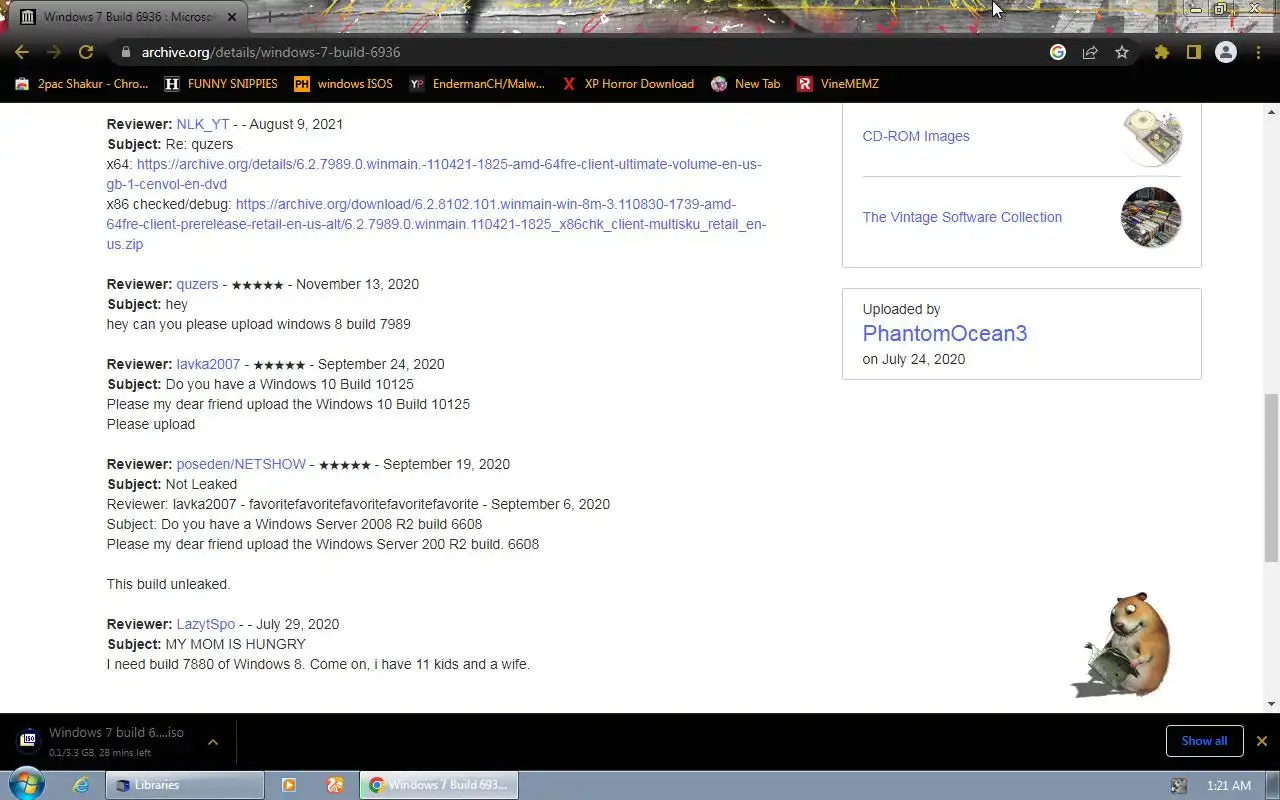Launch Internet Explorer from taskbar
Screen dimensions: 1280x800
tap(81, 785)
